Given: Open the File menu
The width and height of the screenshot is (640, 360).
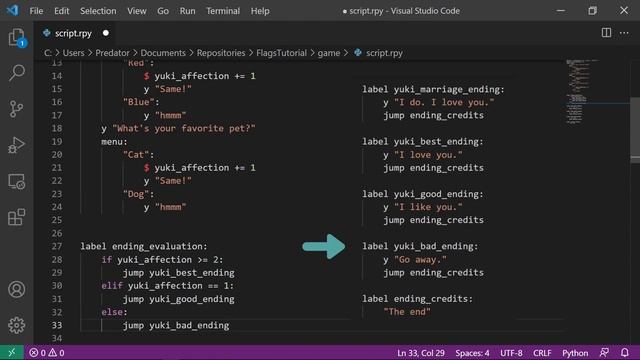Looking at the screenshot, I should 36,11.
